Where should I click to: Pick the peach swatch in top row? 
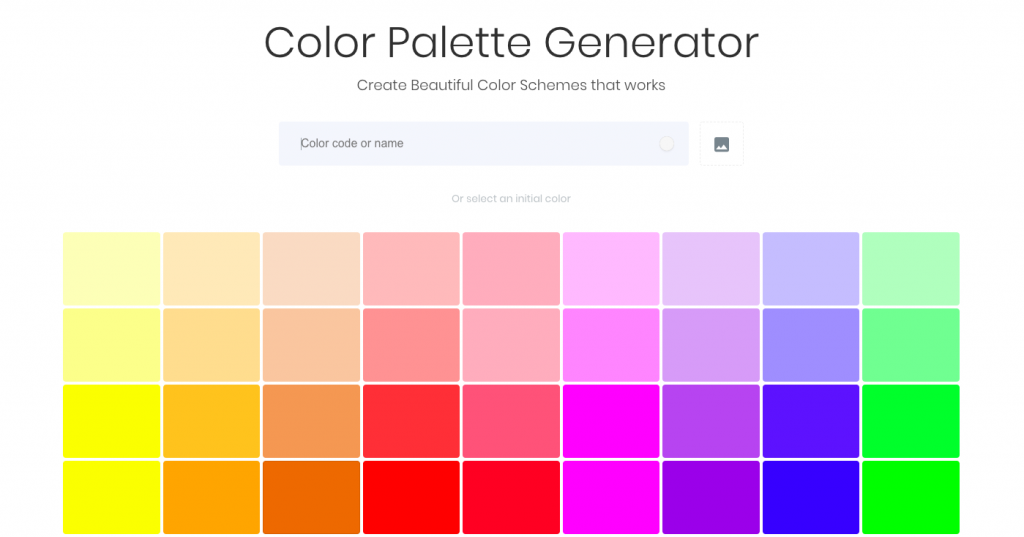click(x=311, y=268)
